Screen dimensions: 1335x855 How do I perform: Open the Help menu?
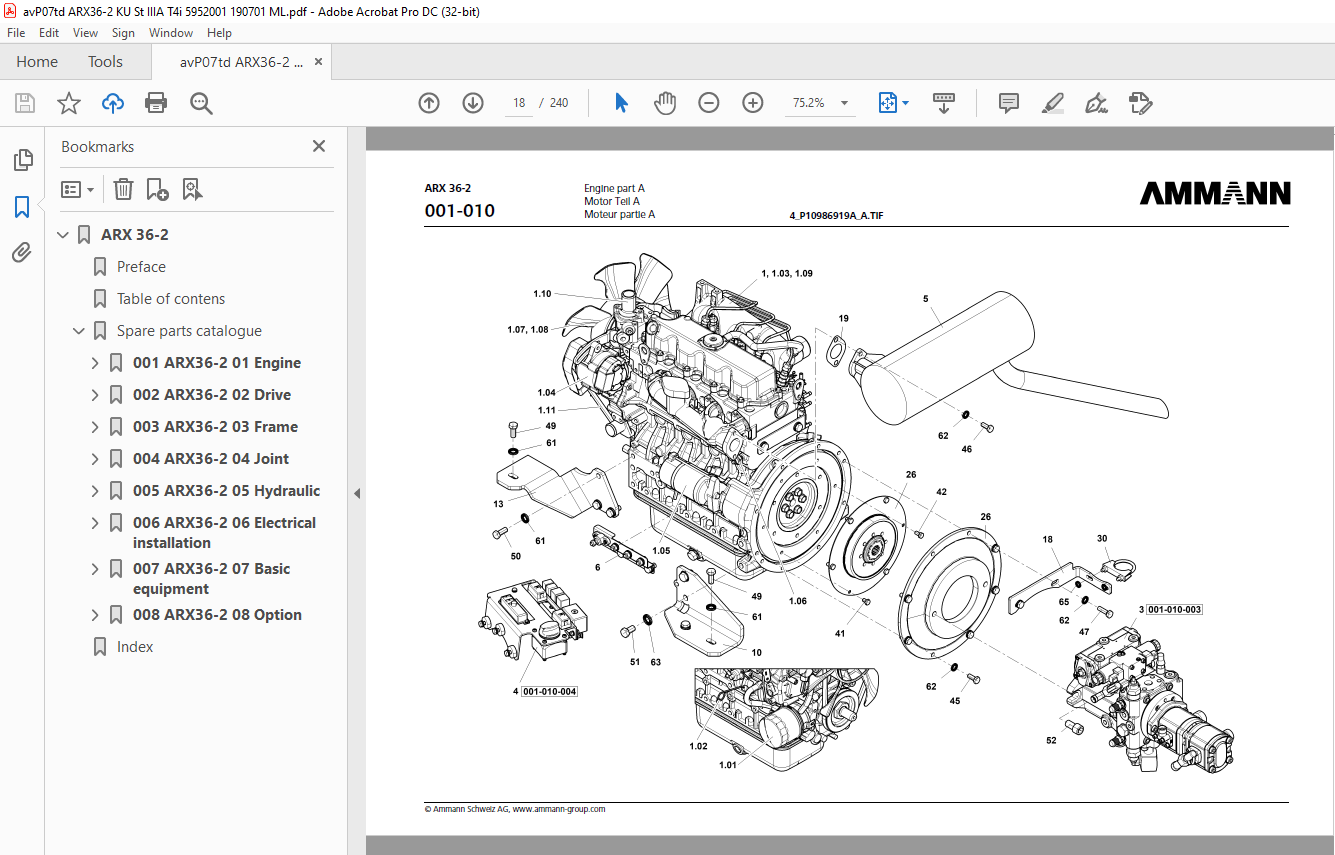(x=219, y=33)
